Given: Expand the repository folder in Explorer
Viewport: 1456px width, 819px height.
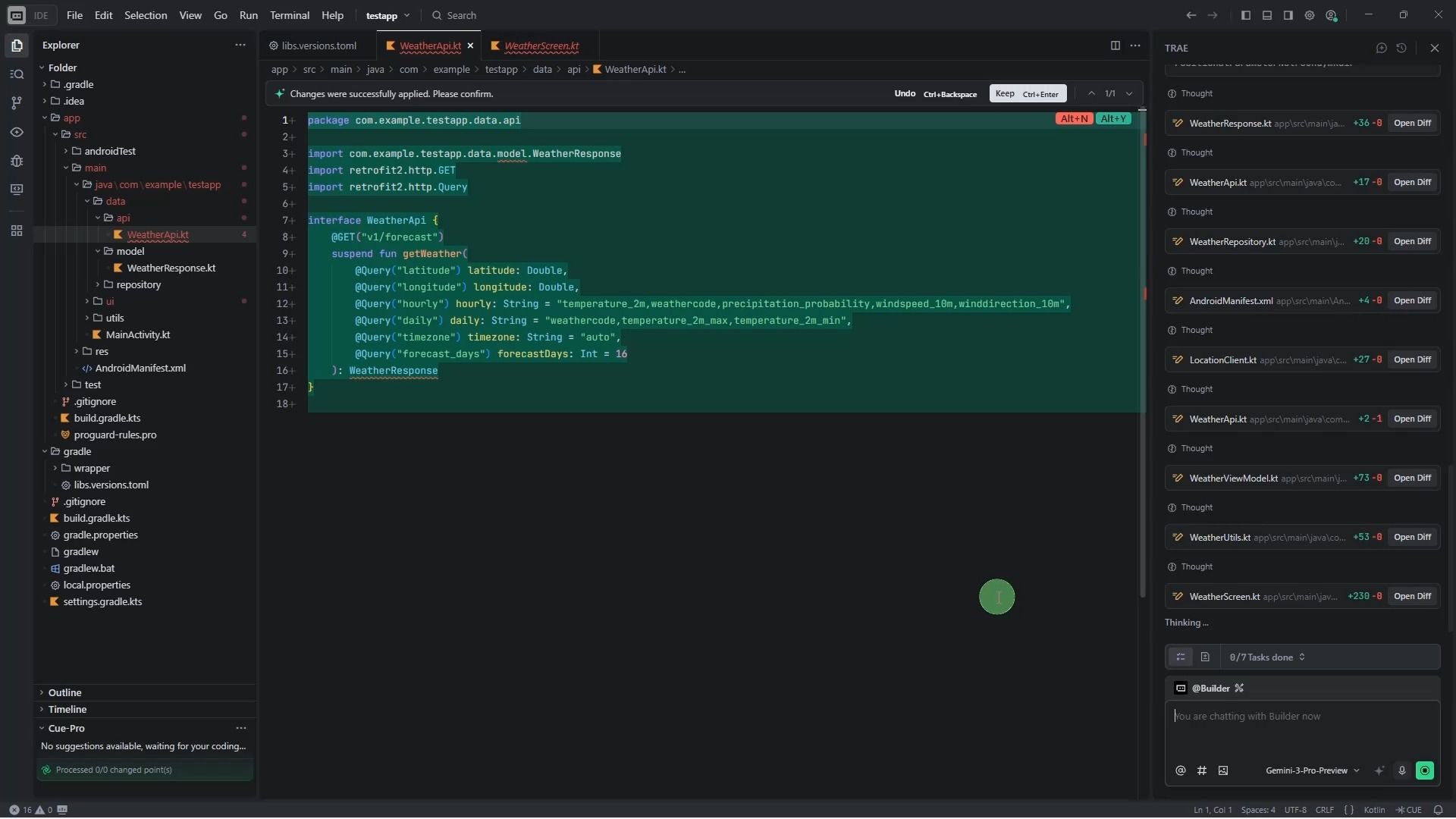Looking at the screenshot, I should coord(138,285).
